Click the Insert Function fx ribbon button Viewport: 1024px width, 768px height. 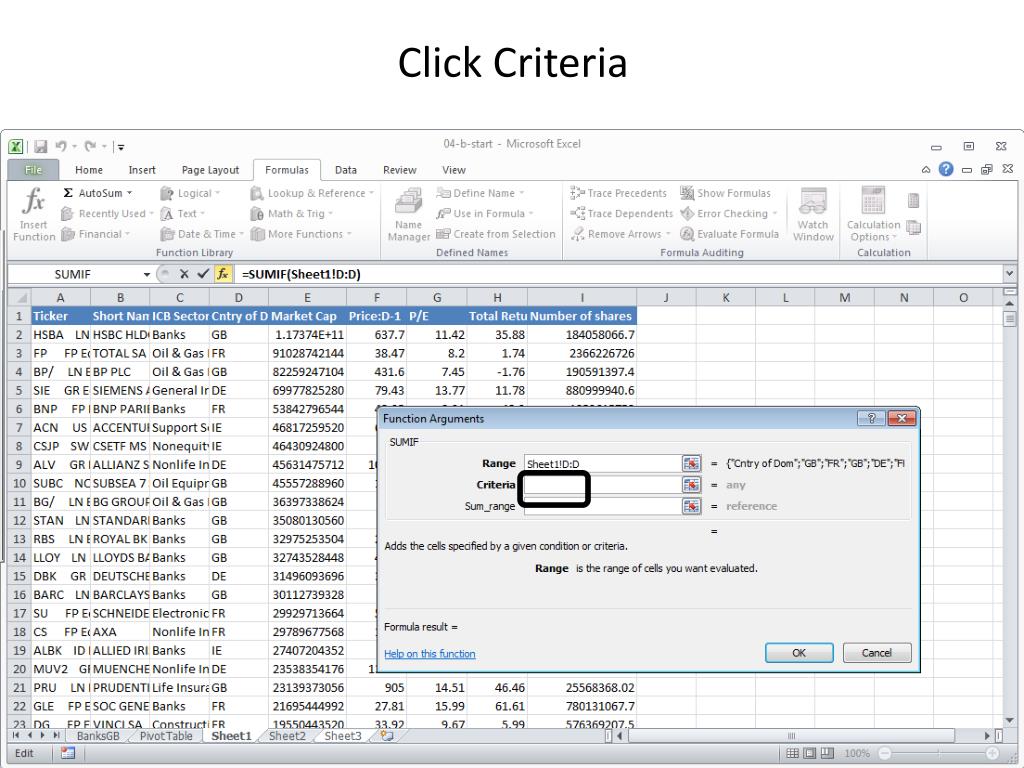33,214
